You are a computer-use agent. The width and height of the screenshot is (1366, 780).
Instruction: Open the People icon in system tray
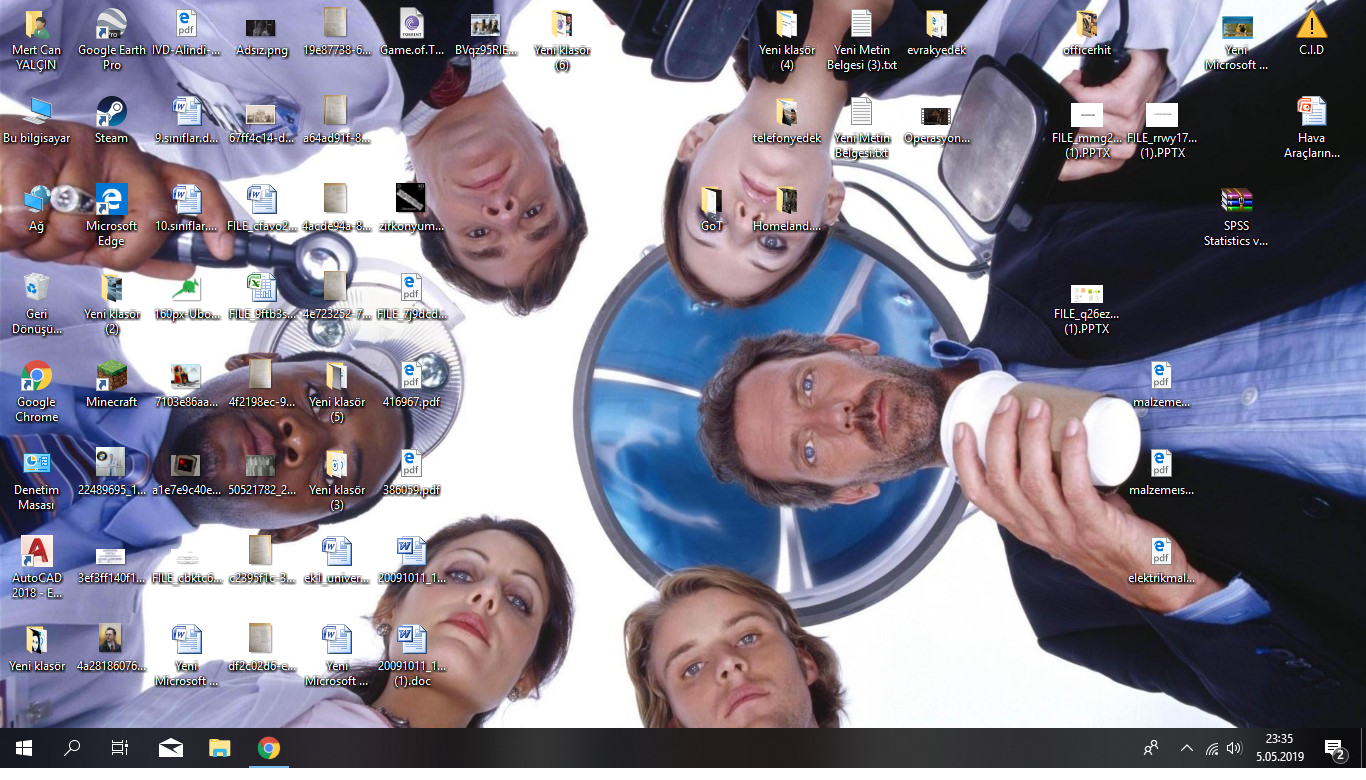(x=1151, y=748)
